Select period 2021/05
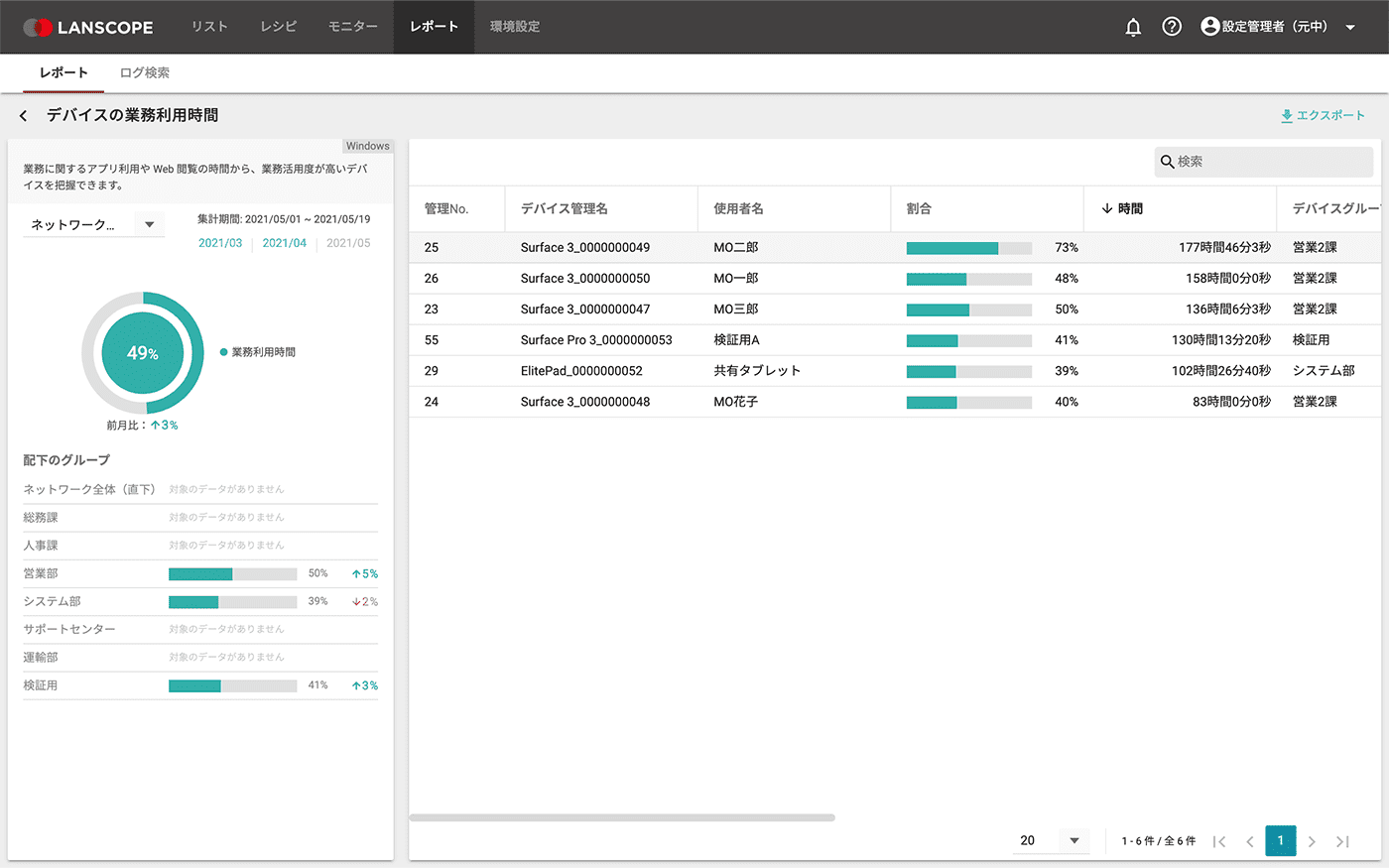 (348, 243)
